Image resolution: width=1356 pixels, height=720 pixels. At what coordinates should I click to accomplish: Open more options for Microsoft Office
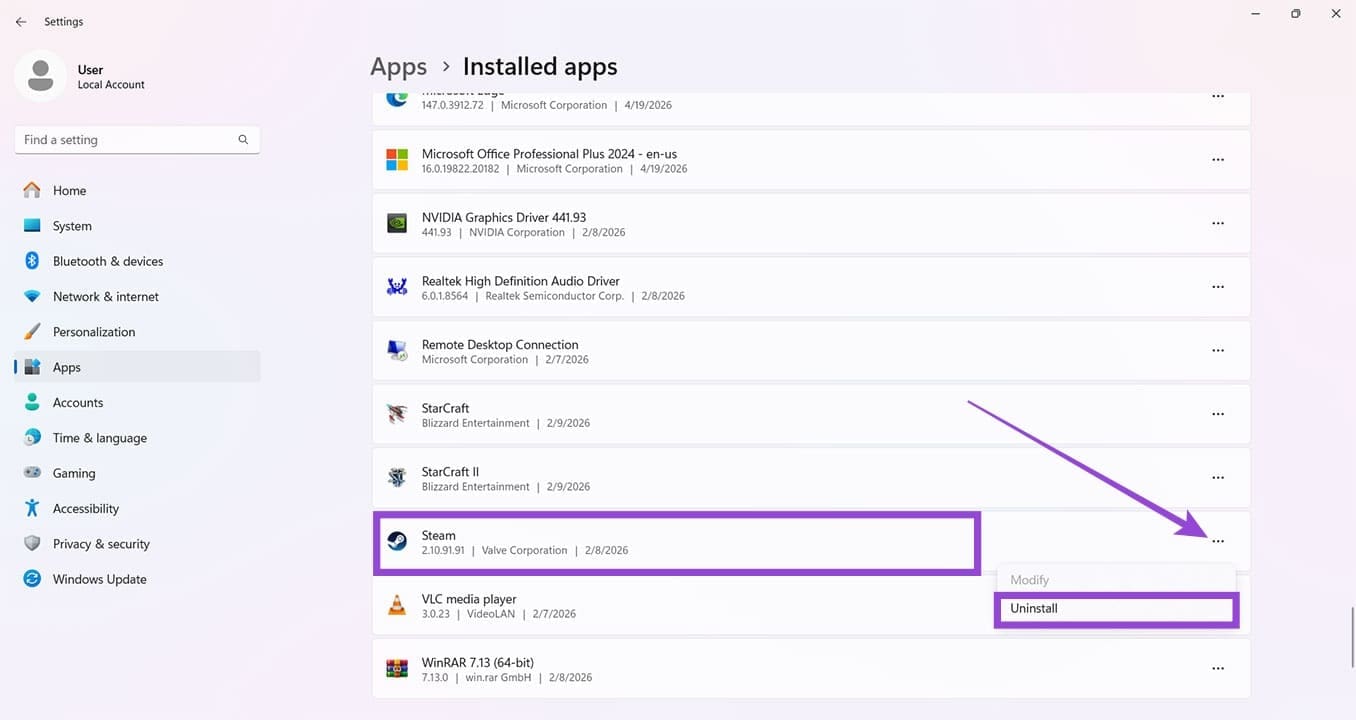point(1218,160)
